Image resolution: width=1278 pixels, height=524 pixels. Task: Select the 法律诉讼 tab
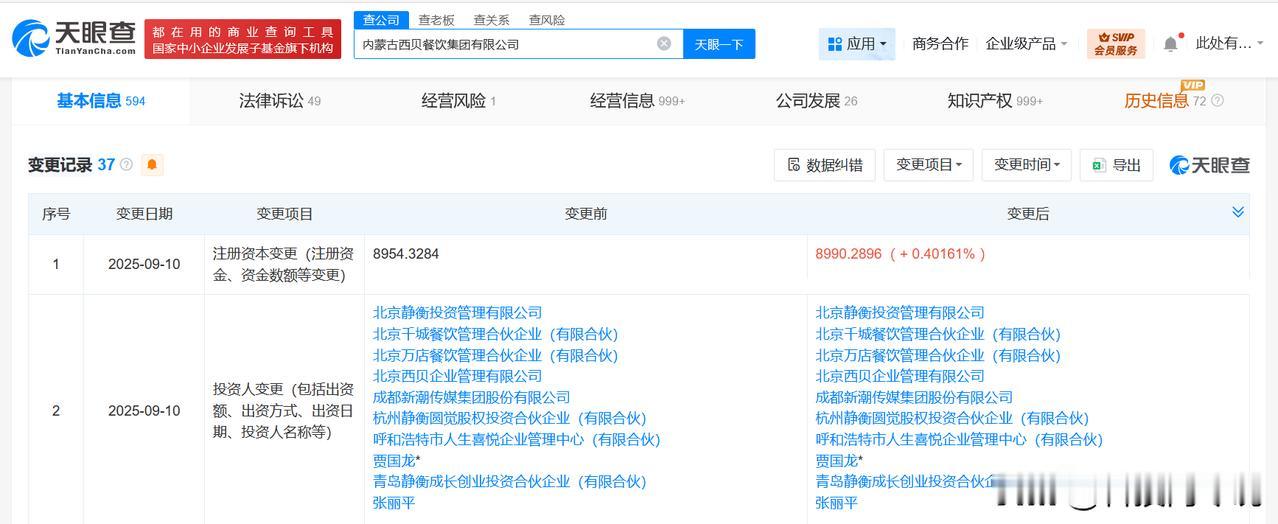click(x=279, y=101)
